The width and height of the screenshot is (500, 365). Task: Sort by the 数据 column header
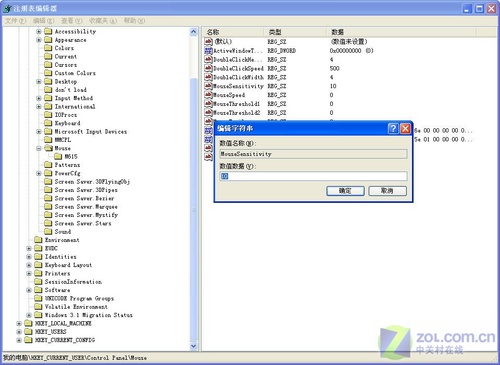(402, 32)
